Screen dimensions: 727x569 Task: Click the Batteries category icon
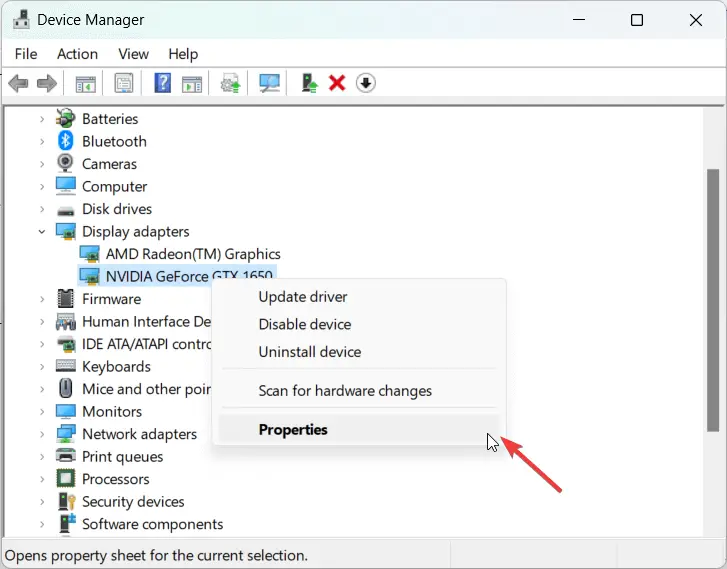tap(65, 118)
